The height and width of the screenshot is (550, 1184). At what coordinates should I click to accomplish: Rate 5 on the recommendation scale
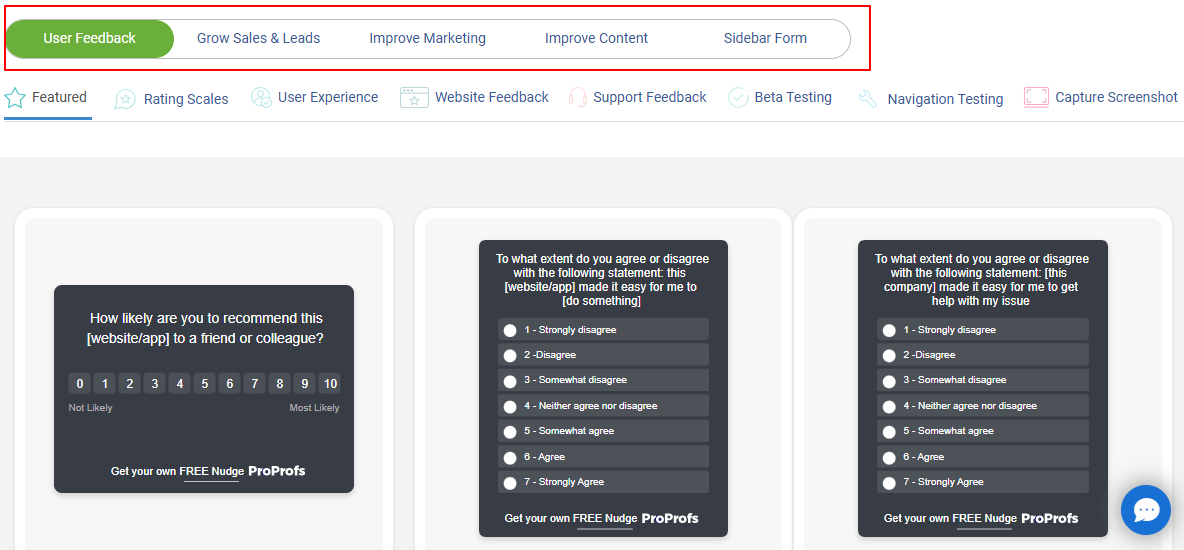[204, 383]
